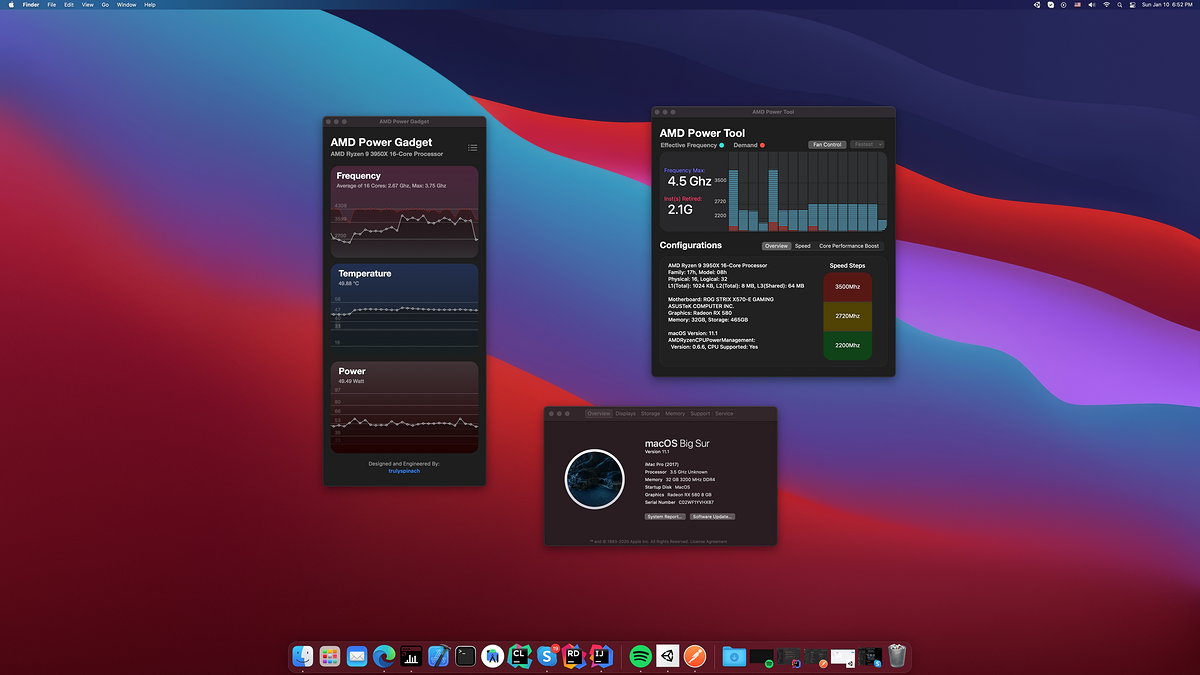This screenshot has width=1200, height=675.
Task: Click the Frequency graph card
Action: pos(404,211)
